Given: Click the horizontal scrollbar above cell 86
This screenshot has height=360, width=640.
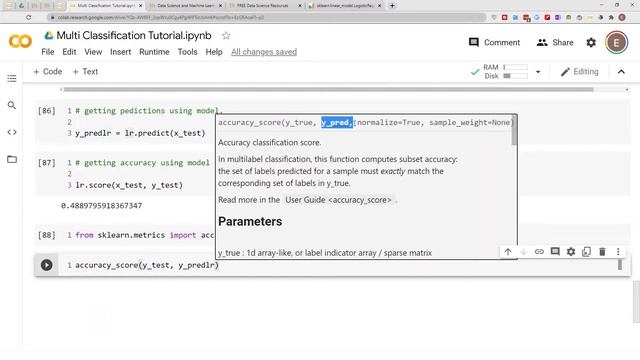Looking at the screenshot, I should tap(329, 89).
